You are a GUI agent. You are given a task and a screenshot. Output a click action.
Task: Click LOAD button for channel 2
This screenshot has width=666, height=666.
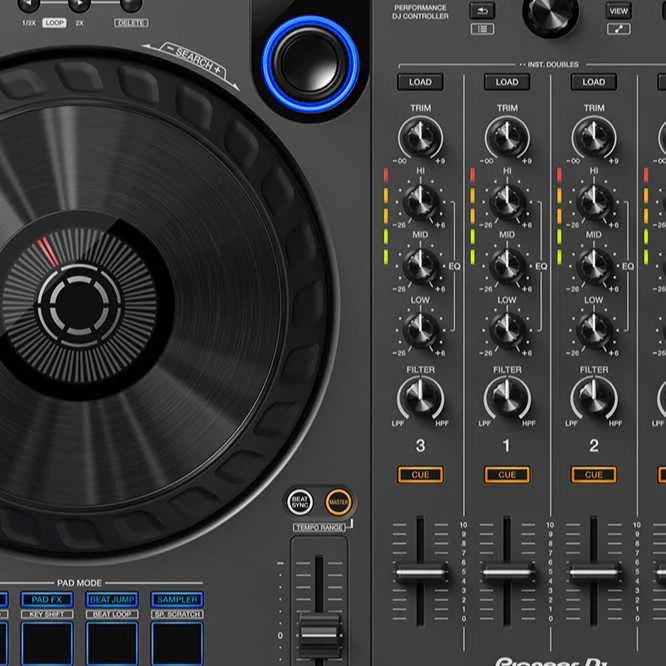click(x=593, y=82)
